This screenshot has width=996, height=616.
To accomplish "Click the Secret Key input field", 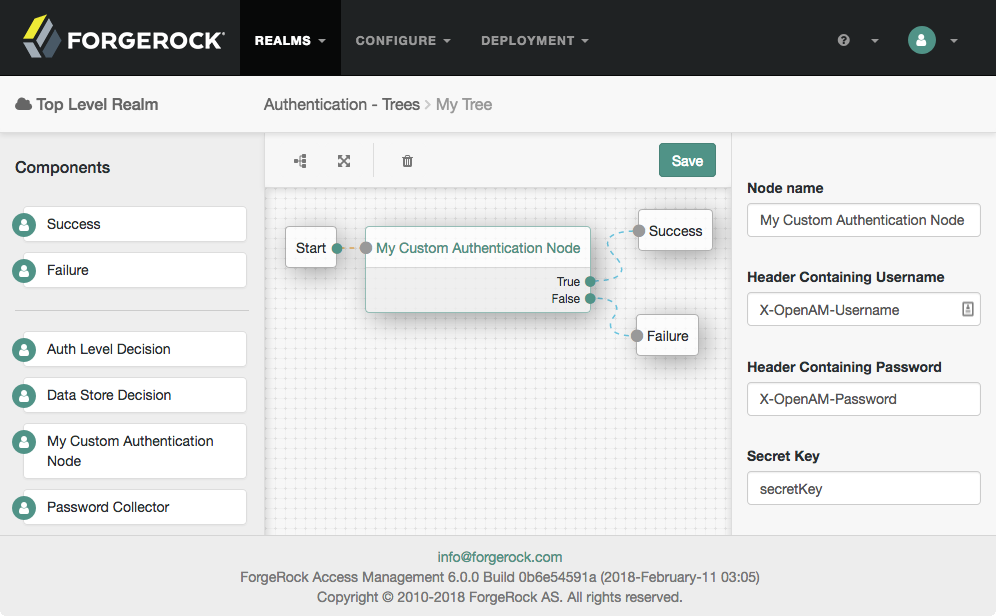I will [863, 488].
